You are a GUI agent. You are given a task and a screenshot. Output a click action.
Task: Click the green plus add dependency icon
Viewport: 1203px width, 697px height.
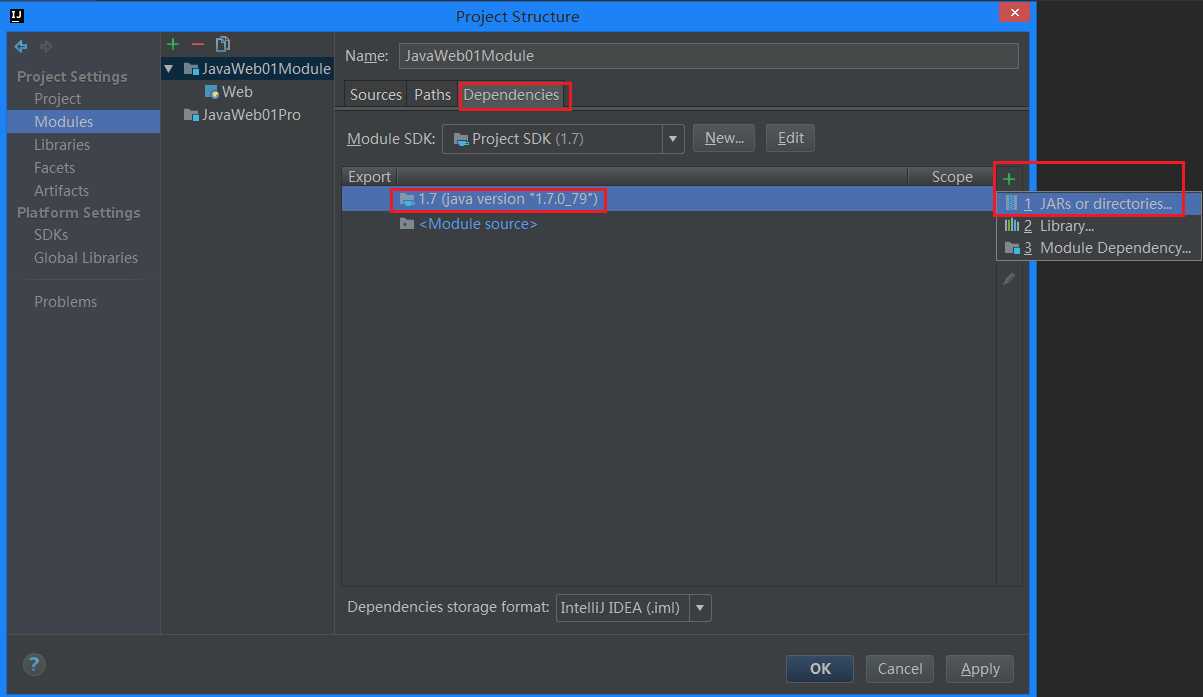point(1009,179)
